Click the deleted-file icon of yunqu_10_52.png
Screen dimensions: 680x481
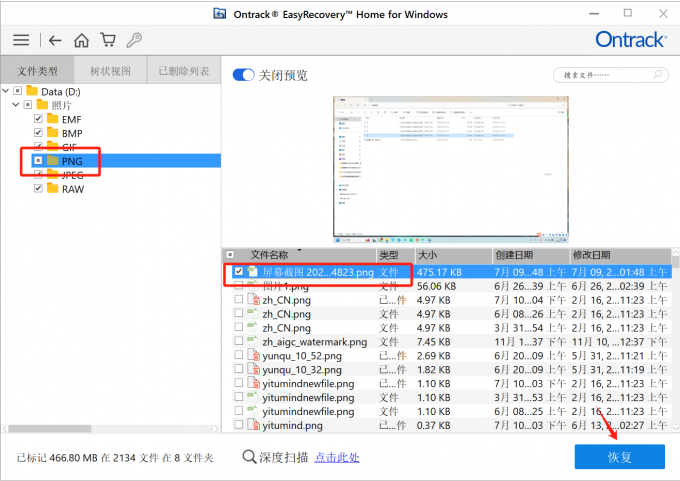253,355
